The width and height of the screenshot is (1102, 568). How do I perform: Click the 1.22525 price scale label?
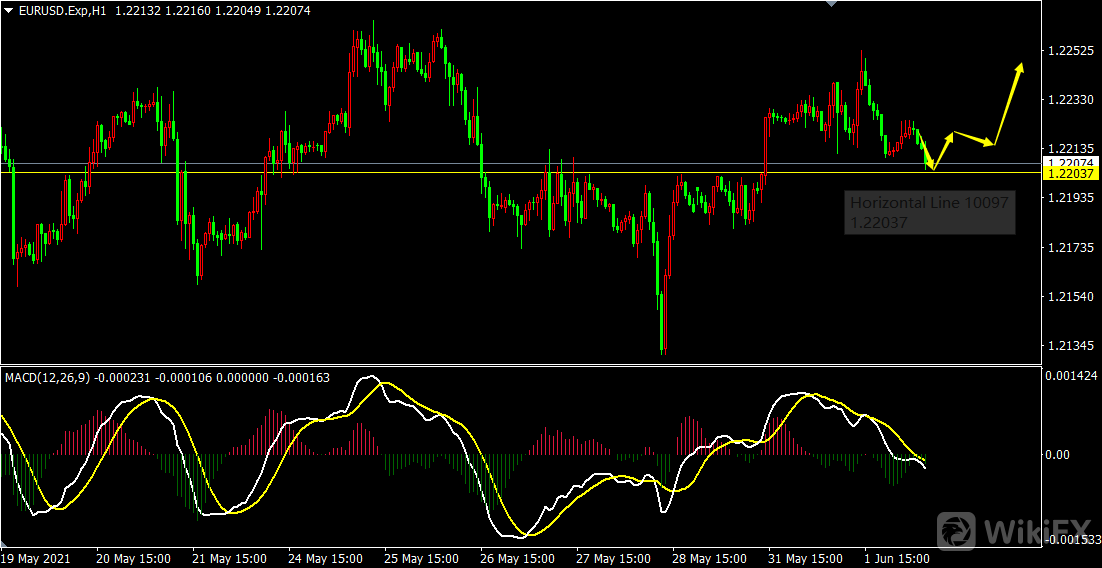tap(1069, 50)
